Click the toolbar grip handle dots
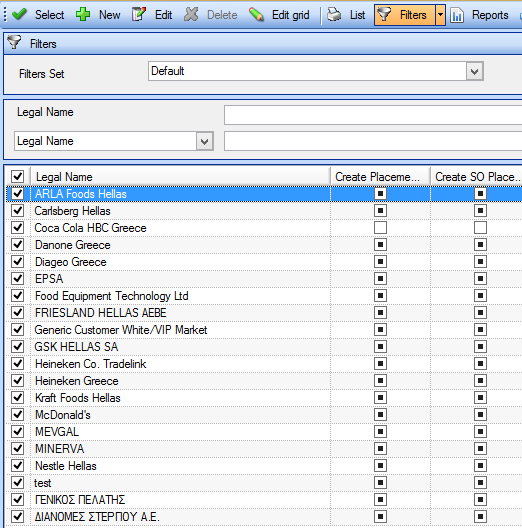The image size is (522, 528). [x=5, y=15]
